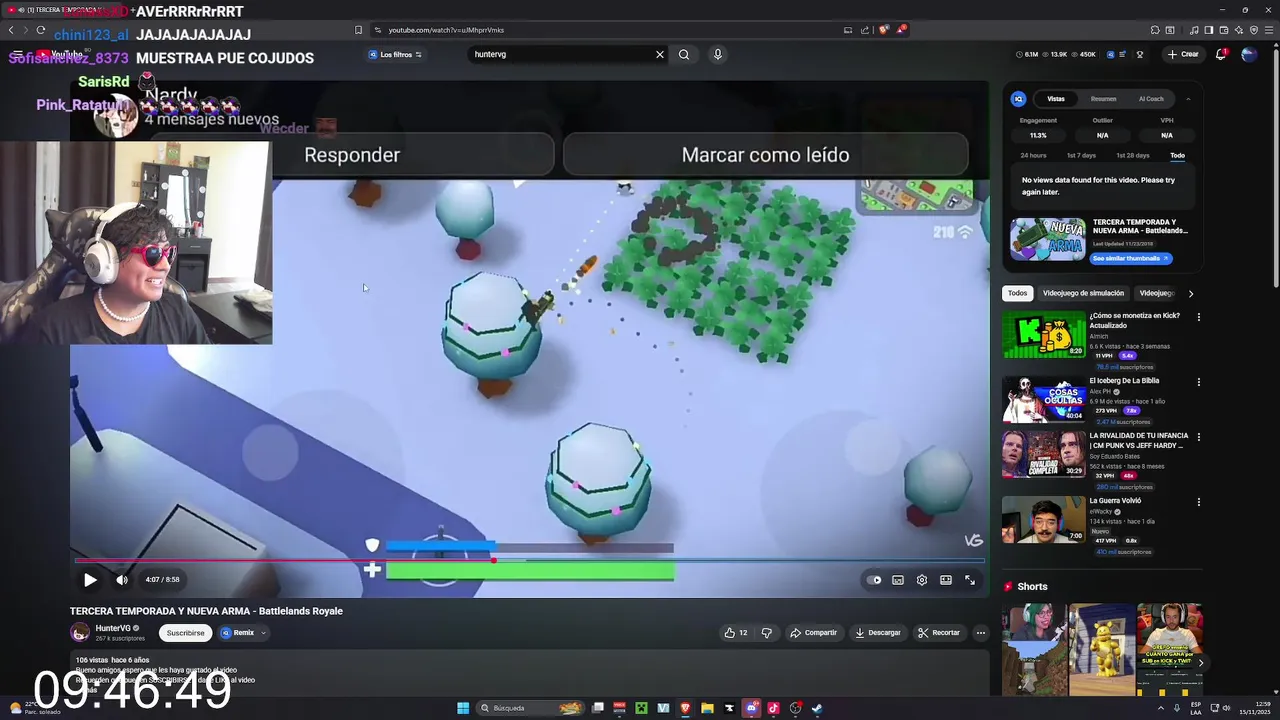Click Compartir to share the video
The image size is (1280, 720).
pyautogui.click(x=814, y=633)
